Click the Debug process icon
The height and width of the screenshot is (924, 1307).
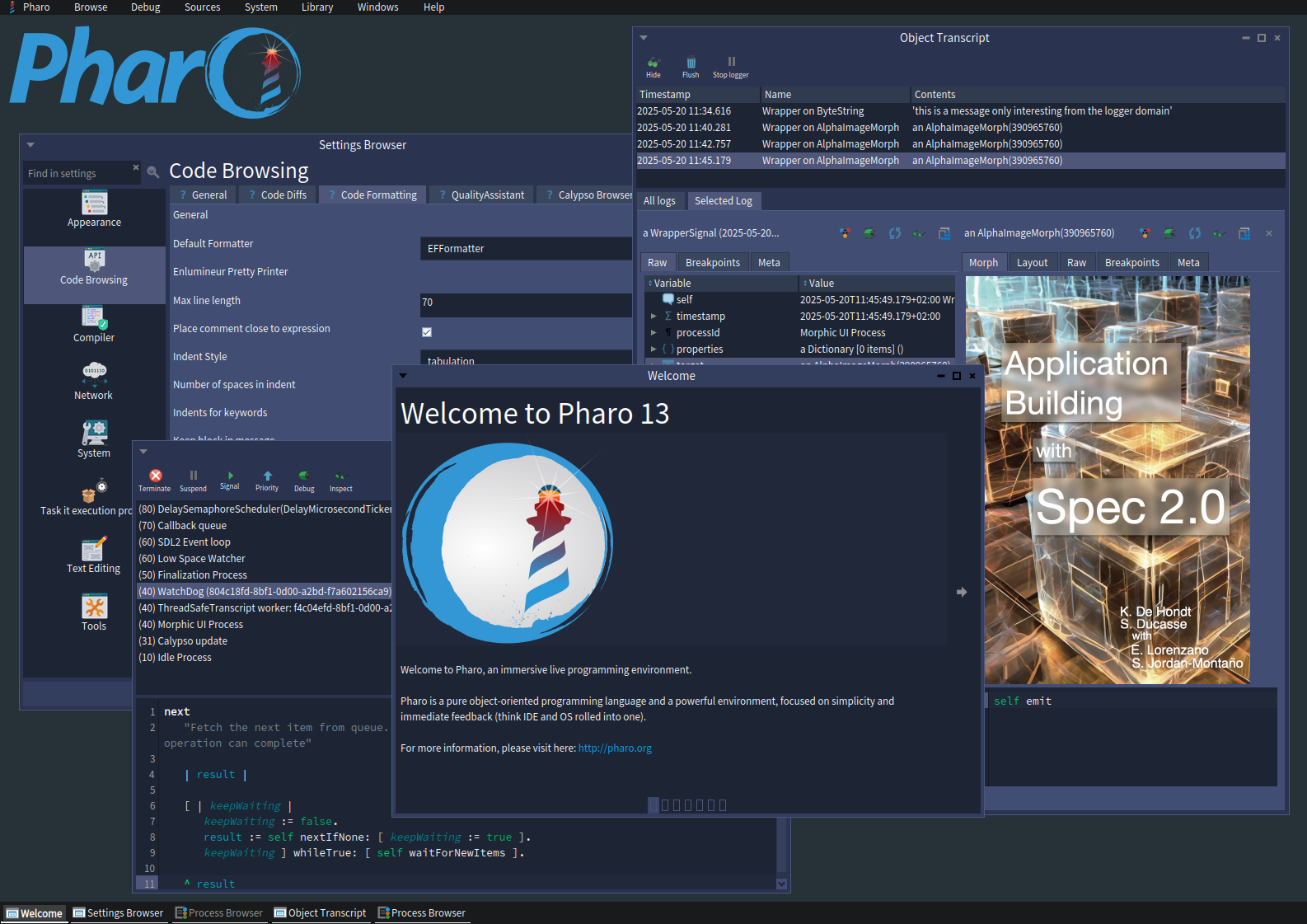[304, 476]
